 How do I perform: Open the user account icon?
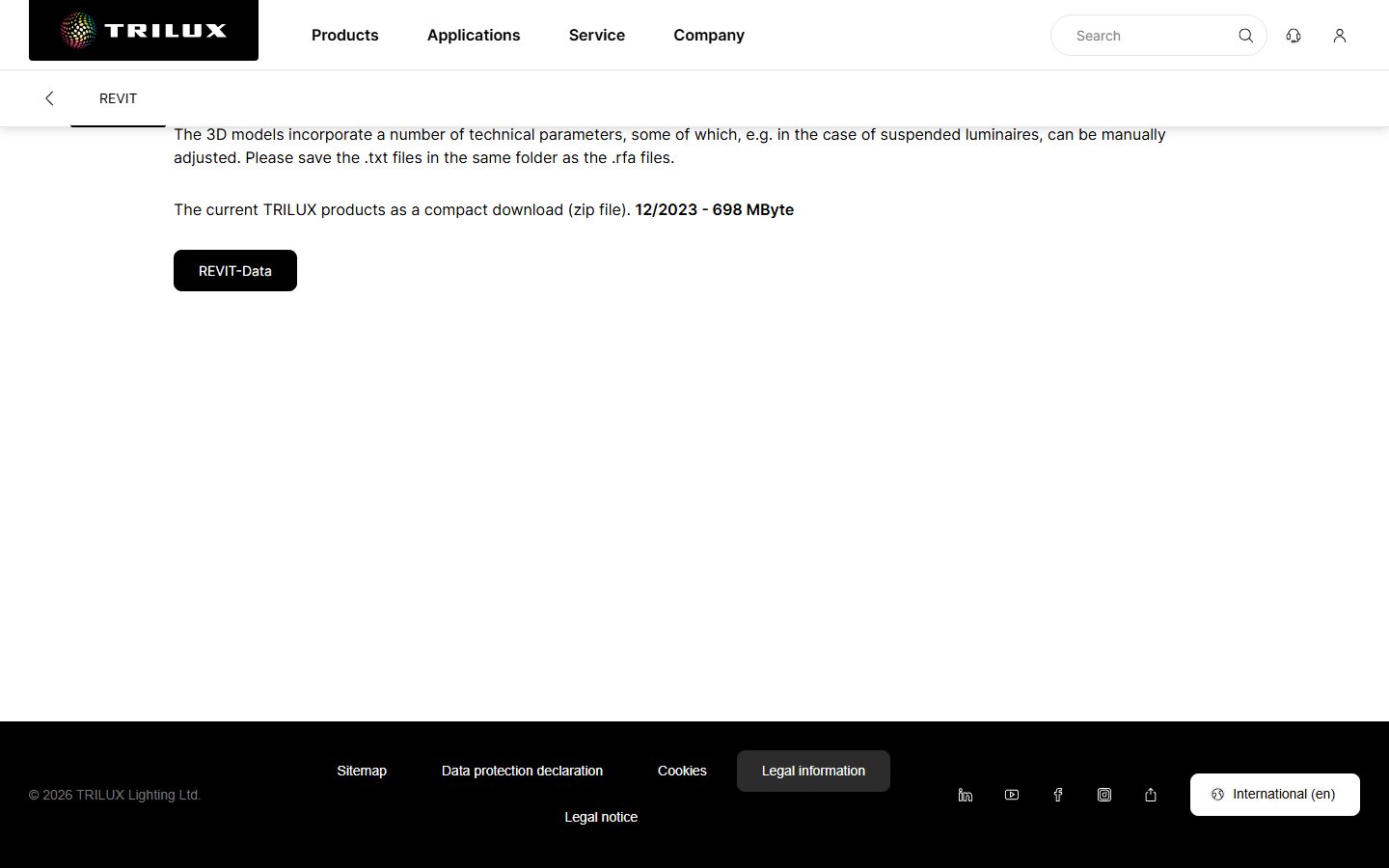pos(1340,36)
